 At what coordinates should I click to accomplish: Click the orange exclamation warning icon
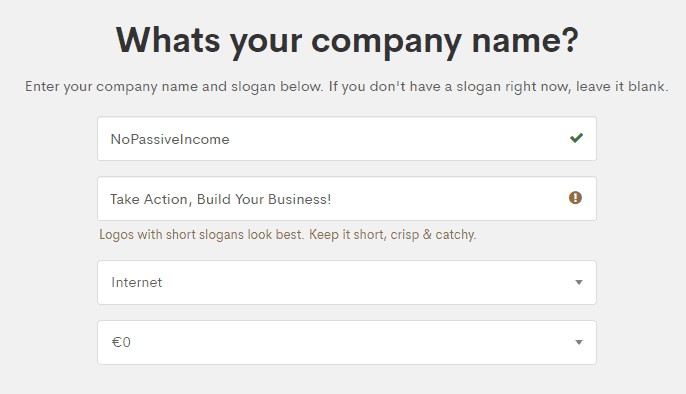575,198
